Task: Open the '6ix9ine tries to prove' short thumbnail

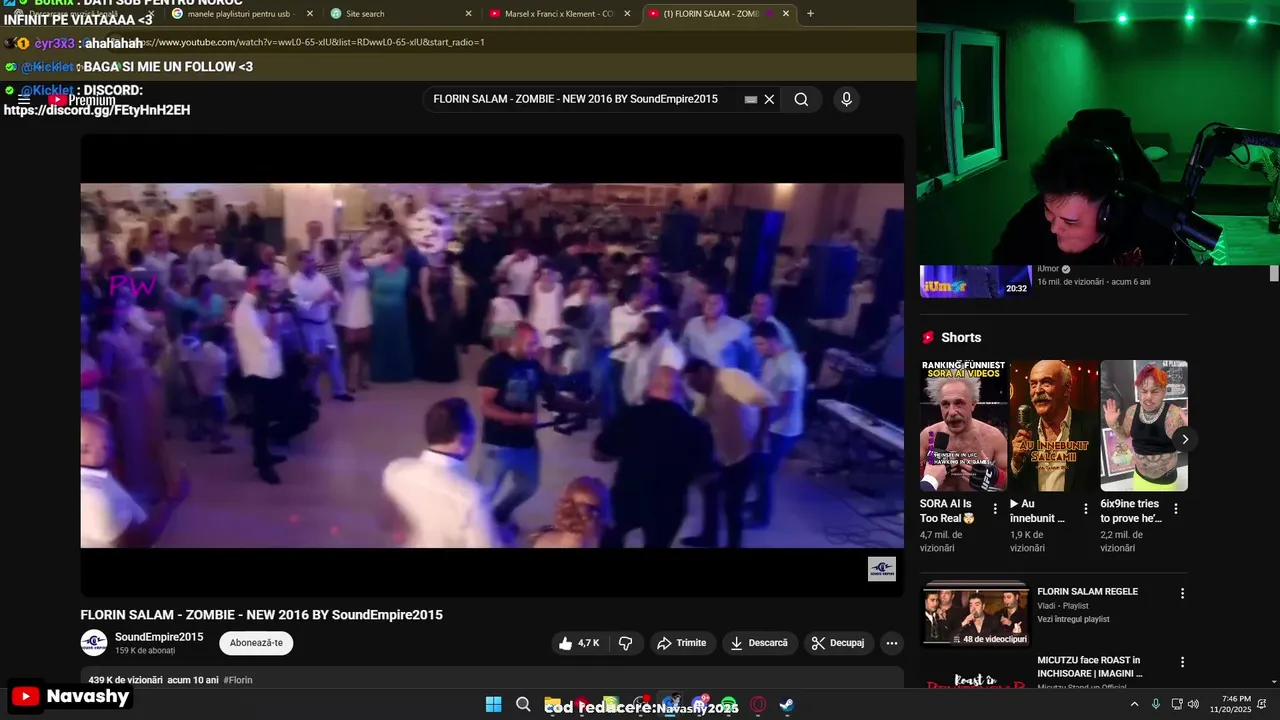Action: click(x=1144, y=426)
